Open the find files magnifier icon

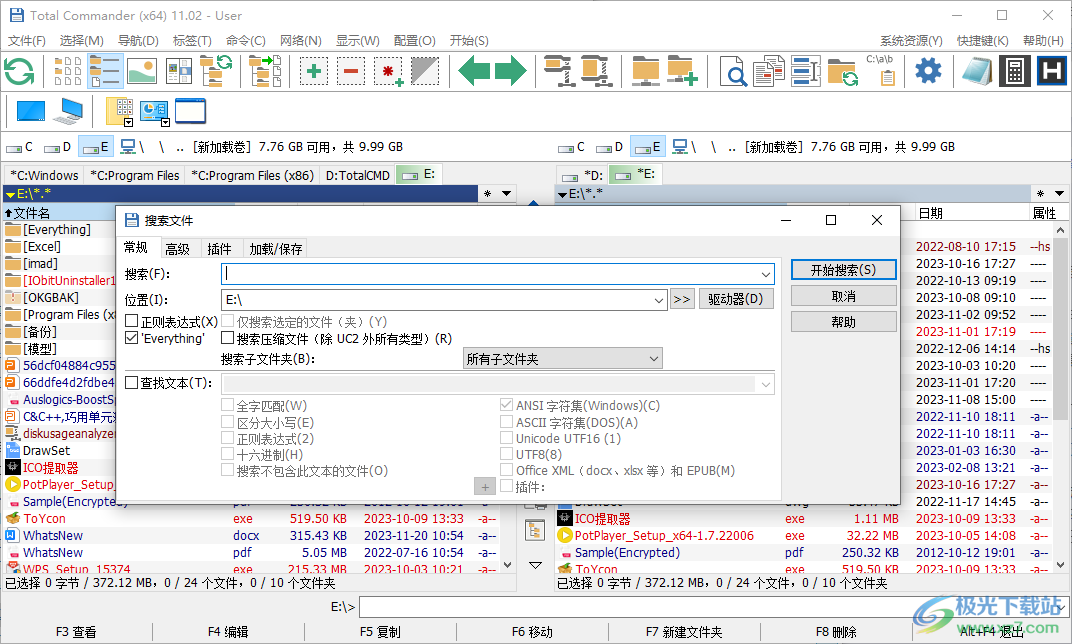(x=732, y=71)
